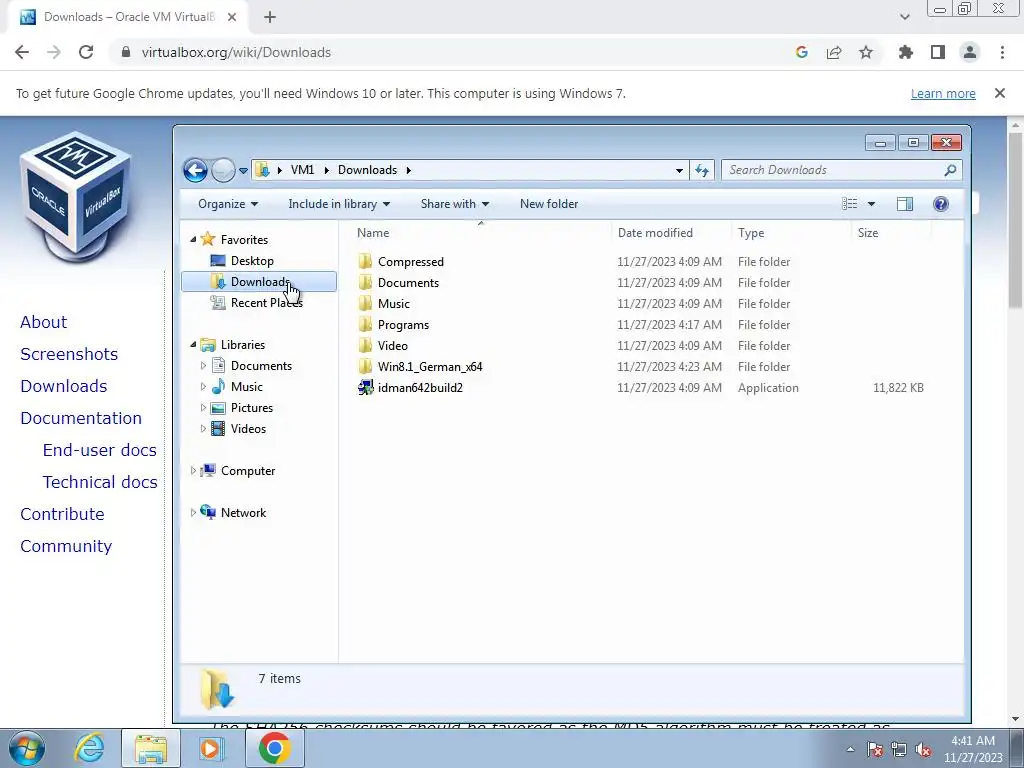Collapse the Favorites tree group
The height and width of the screenshot is (768, 1024).
coord(193,240)
